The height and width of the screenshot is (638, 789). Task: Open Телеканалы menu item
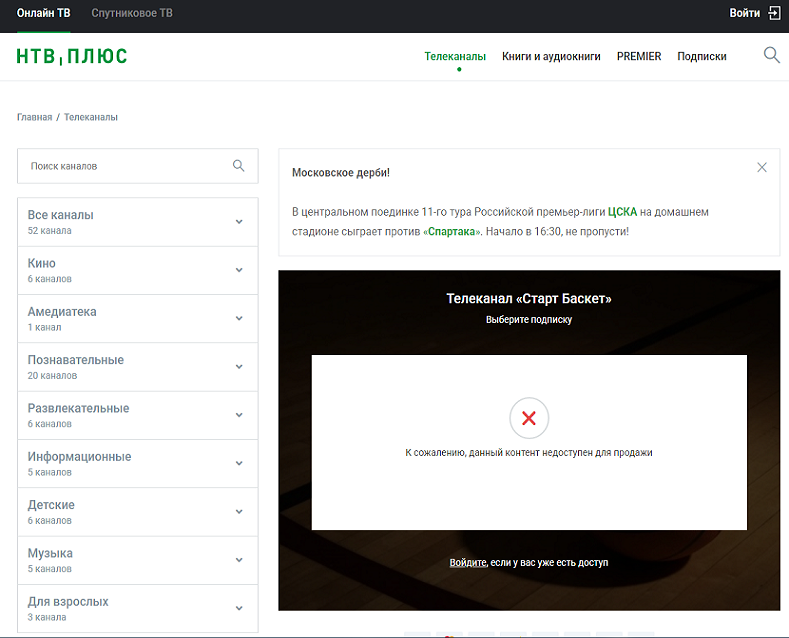(x=455, y=56)
